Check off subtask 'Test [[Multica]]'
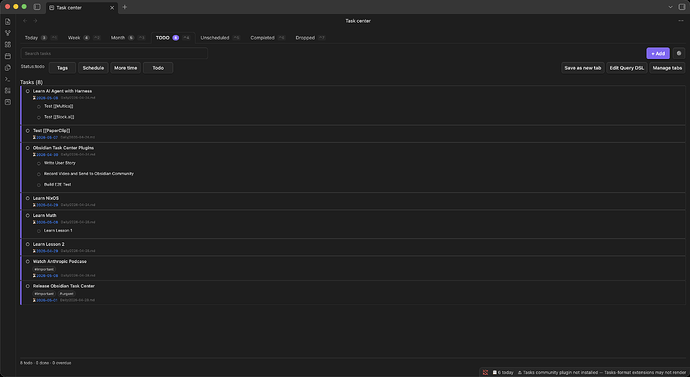 click(x=39, y=106)
